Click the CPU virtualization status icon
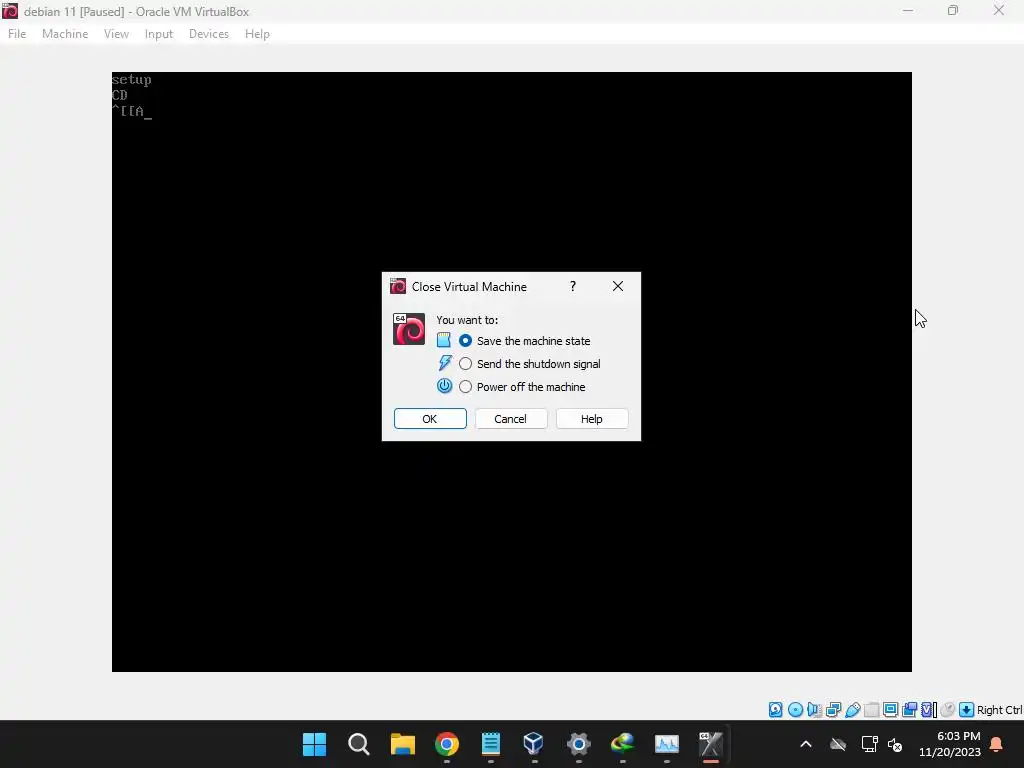The width and height of the screenshot is (1024, 768). (929, 710)
